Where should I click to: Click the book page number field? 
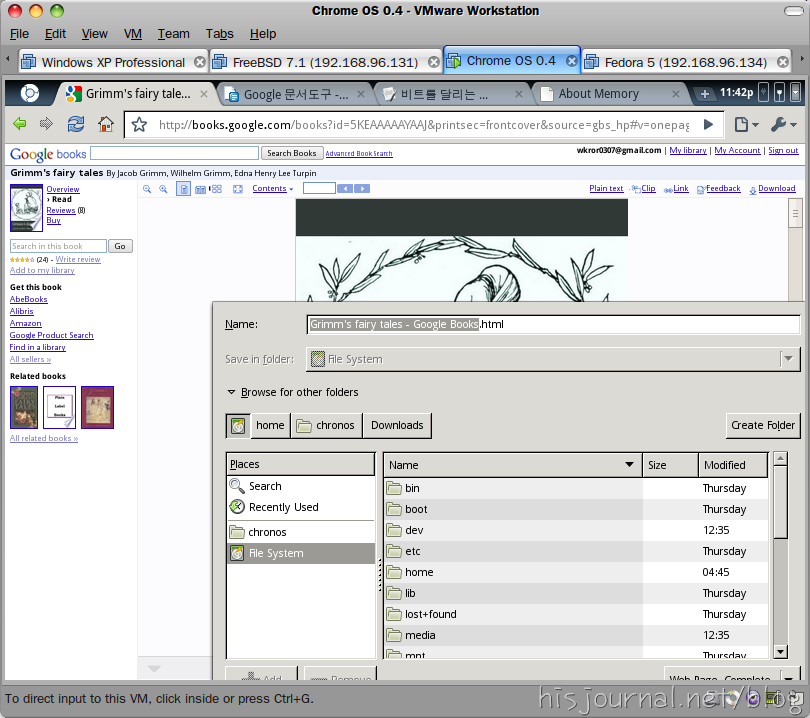(x=319, y=189)
